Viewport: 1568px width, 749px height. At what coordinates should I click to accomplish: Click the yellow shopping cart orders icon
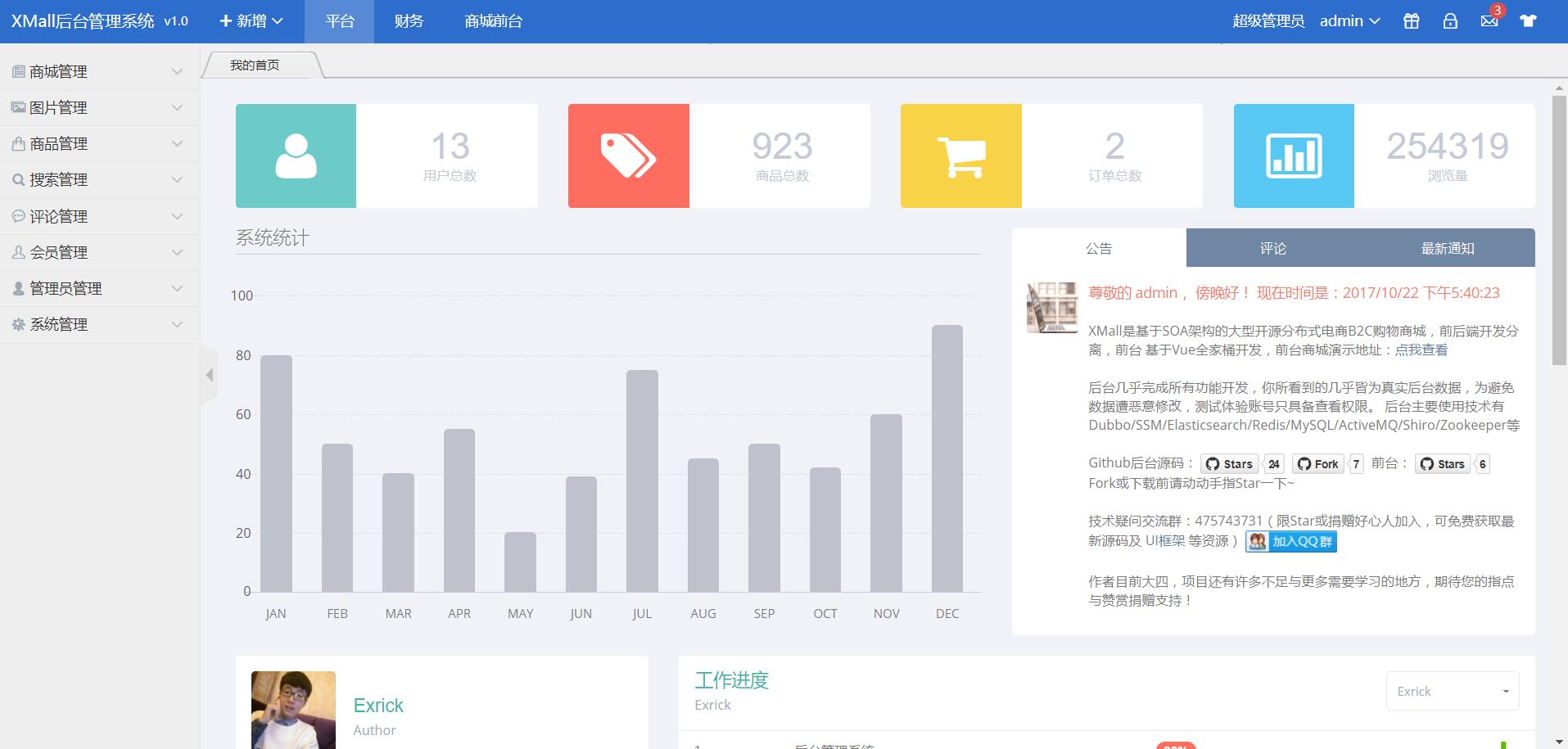pyautogui.click(x=960, y=156)
